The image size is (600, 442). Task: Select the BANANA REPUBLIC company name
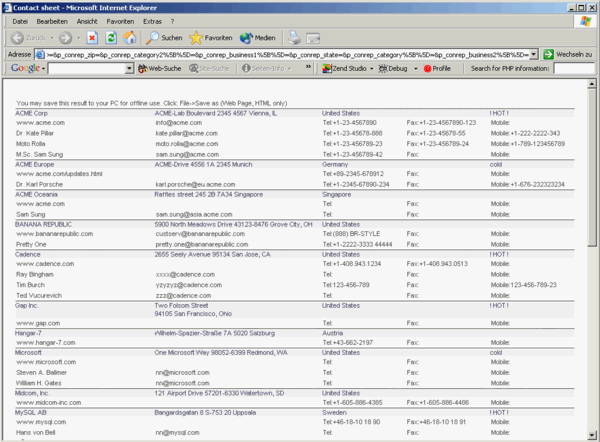click(43, 224)
